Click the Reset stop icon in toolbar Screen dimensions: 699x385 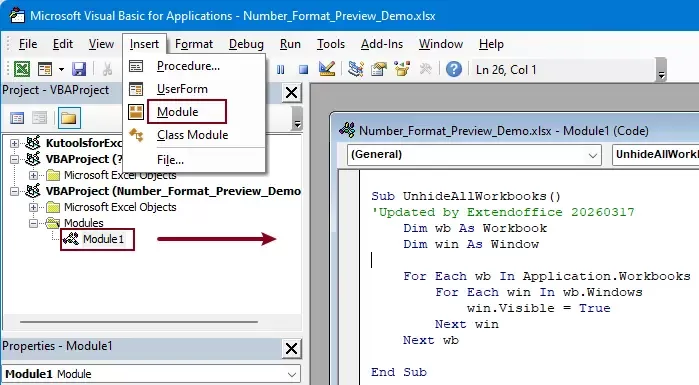pos(304,70)
